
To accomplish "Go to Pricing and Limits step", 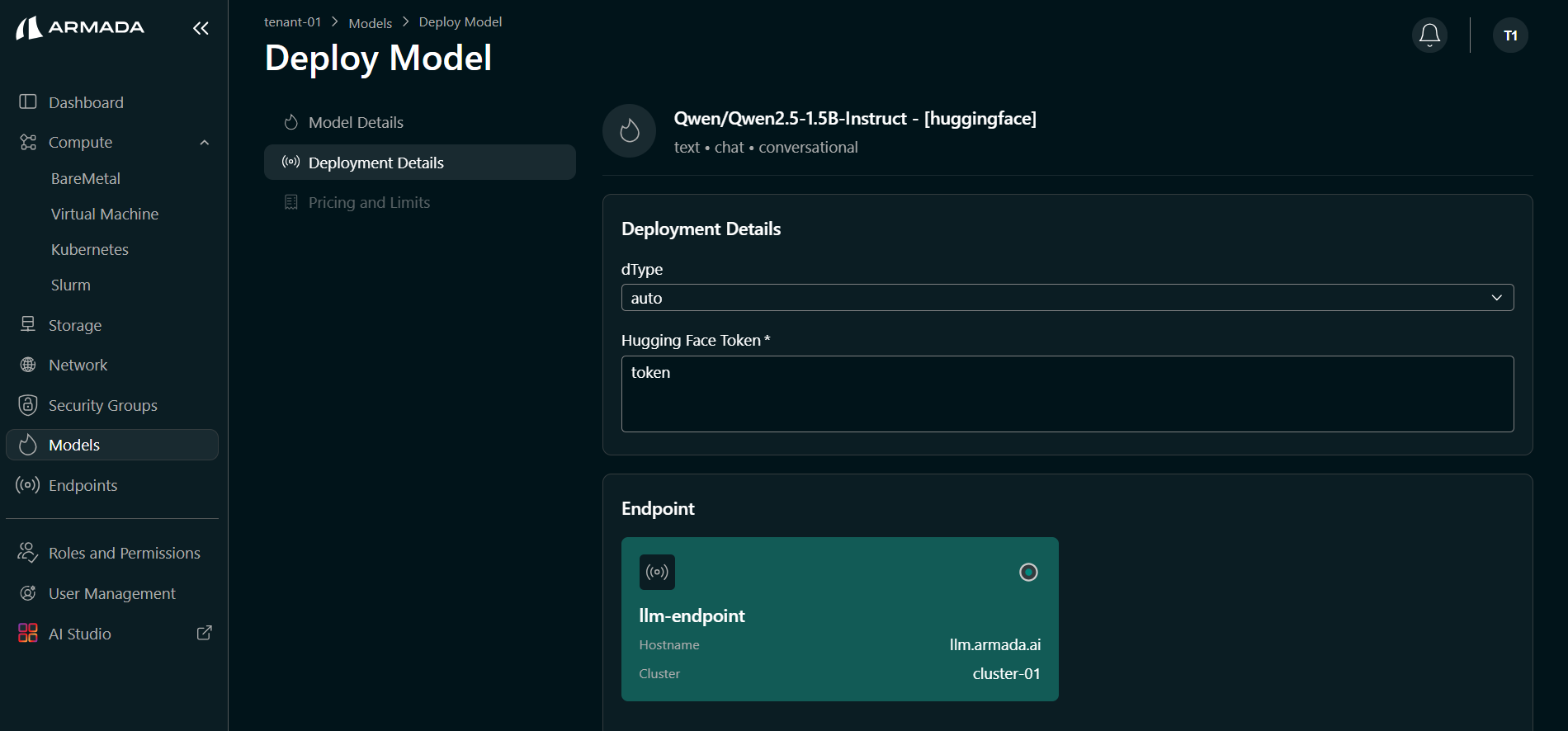I will point(420,202).
